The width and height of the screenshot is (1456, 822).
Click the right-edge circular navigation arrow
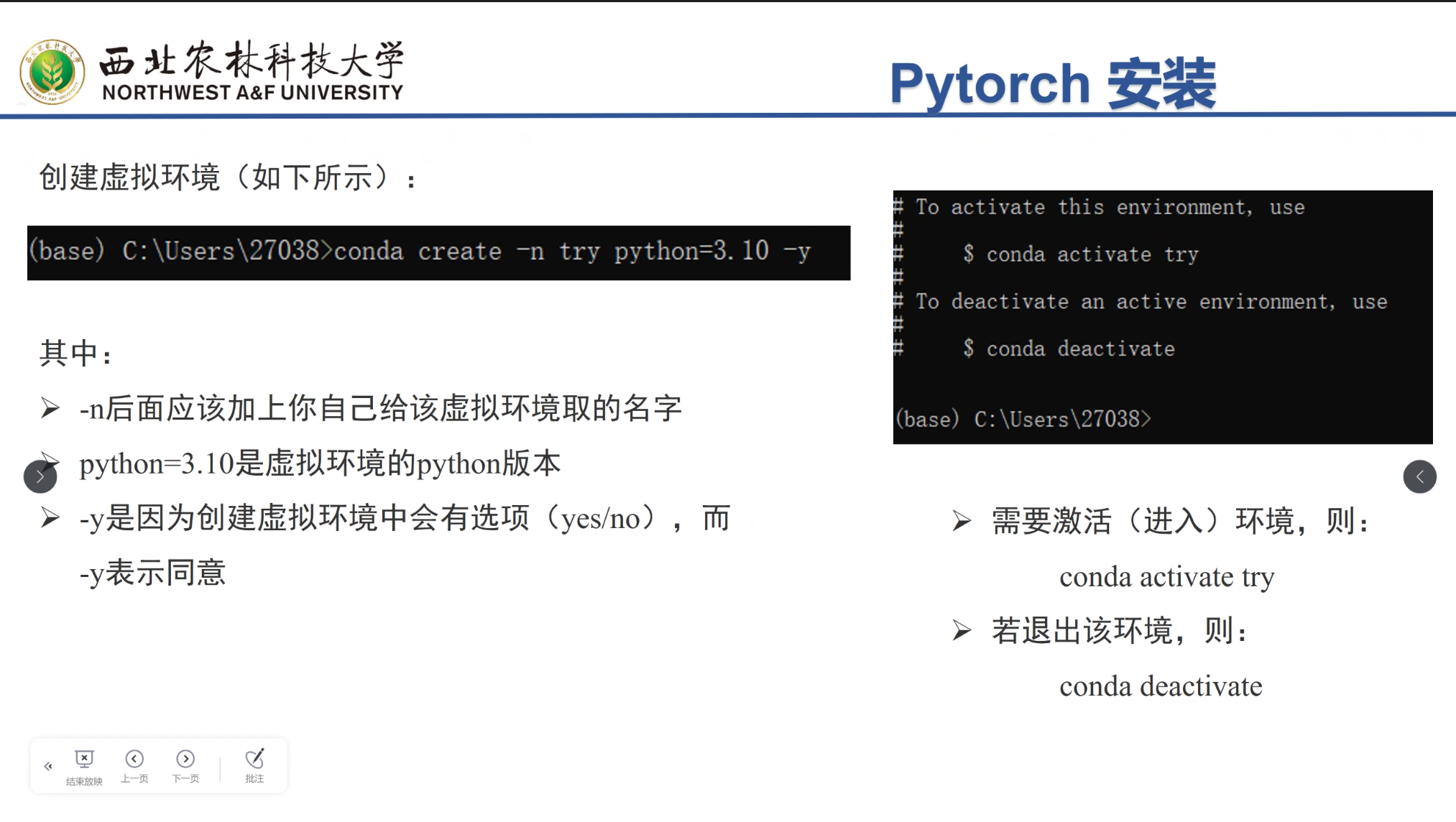click(1419, 476)
